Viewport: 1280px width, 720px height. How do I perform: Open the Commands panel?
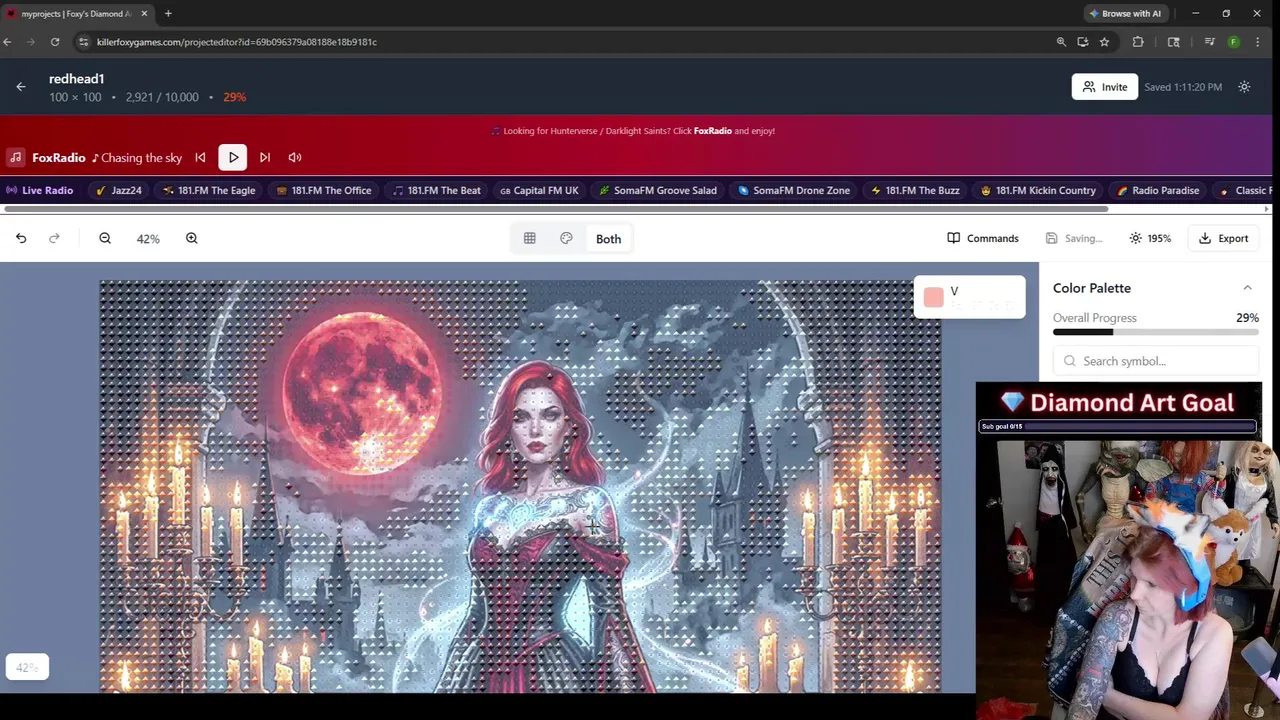983,238
